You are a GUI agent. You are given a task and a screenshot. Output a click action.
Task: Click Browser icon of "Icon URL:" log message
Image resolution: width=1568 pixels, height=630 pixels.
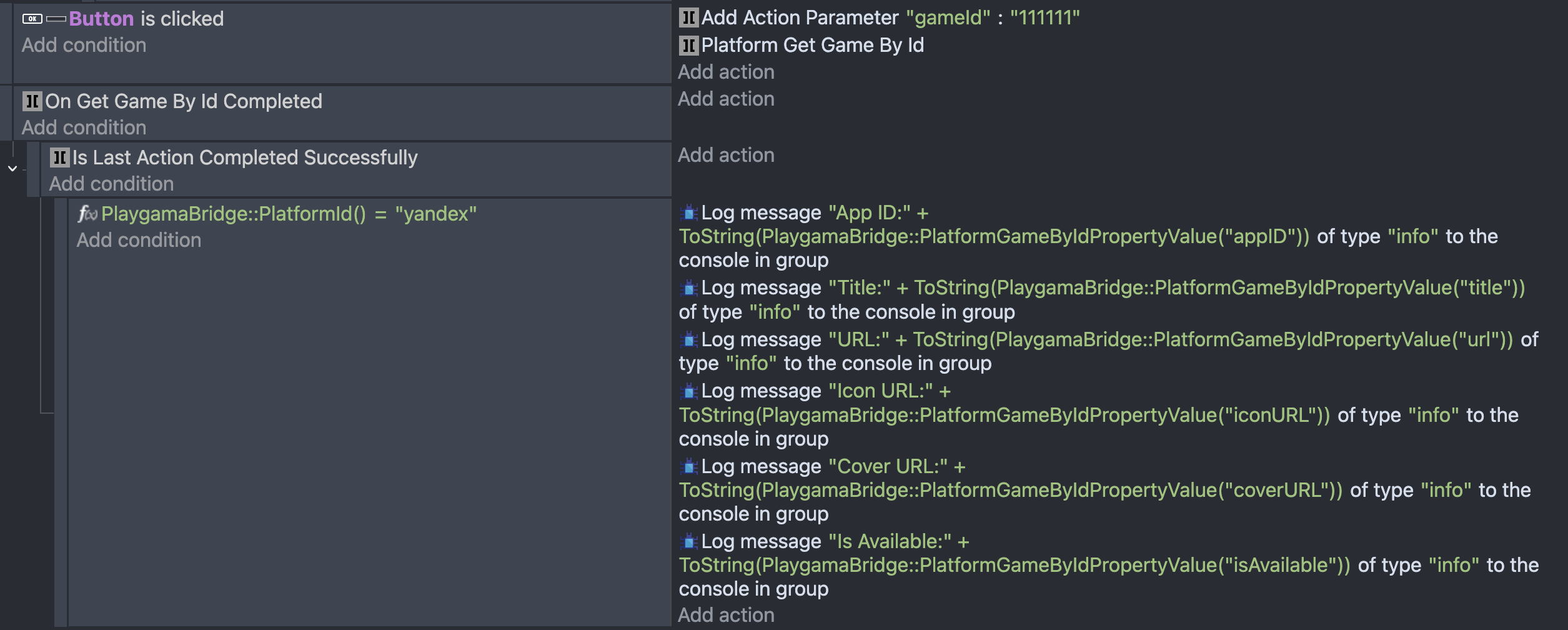tap(689, 391)
